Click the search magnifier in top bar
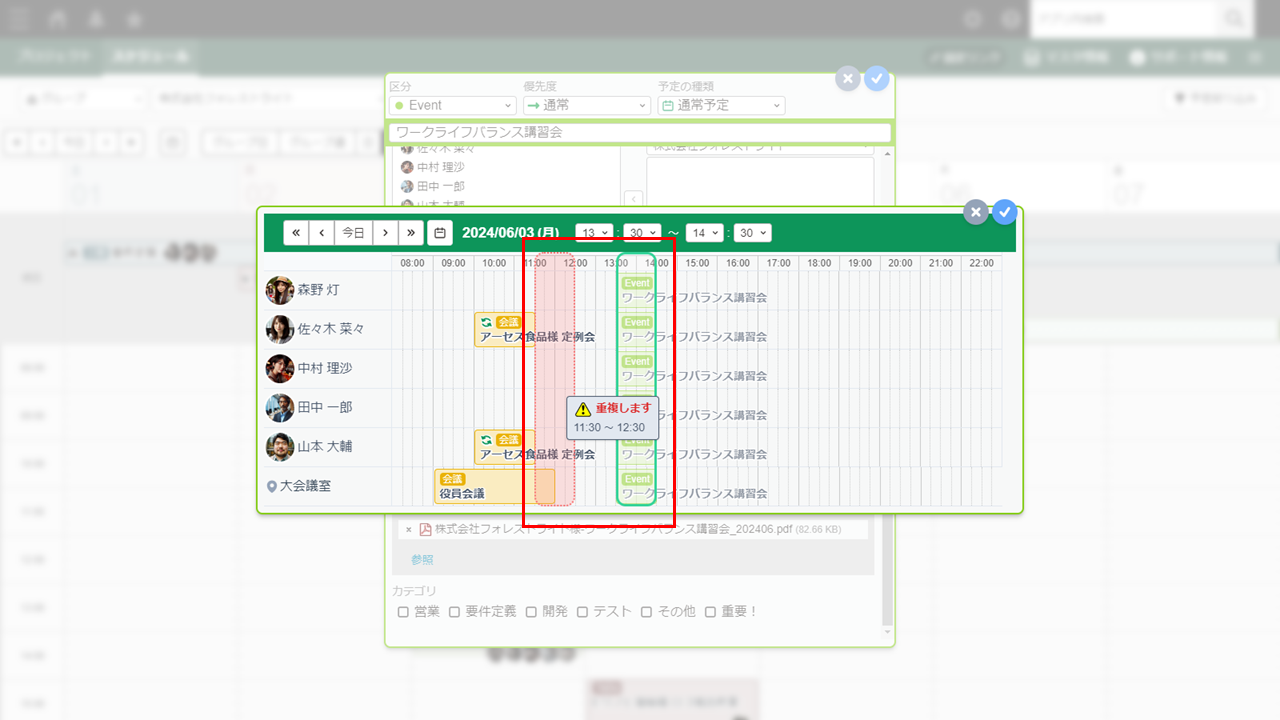1280x720 pixels. point(1235,19)
